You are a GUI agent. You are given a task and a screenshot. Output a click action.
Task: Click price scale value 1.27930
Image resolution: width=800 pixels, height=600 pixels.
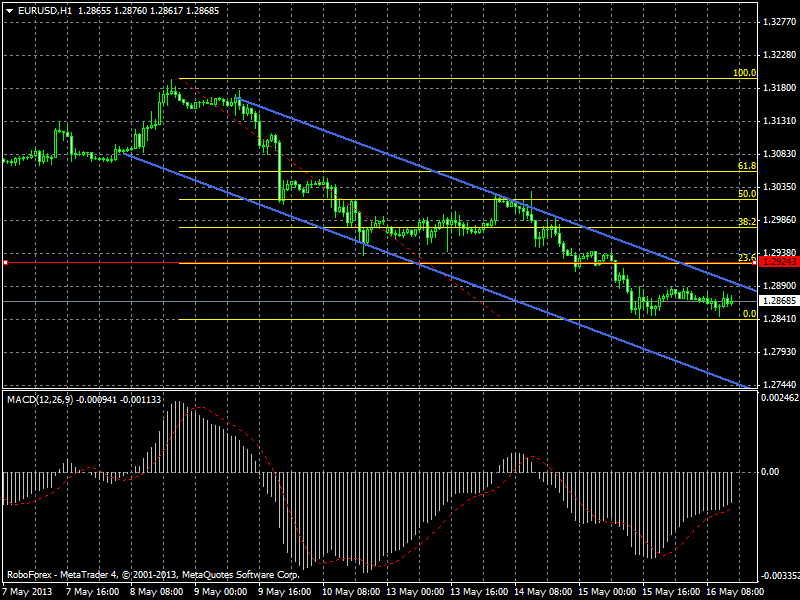780,352
